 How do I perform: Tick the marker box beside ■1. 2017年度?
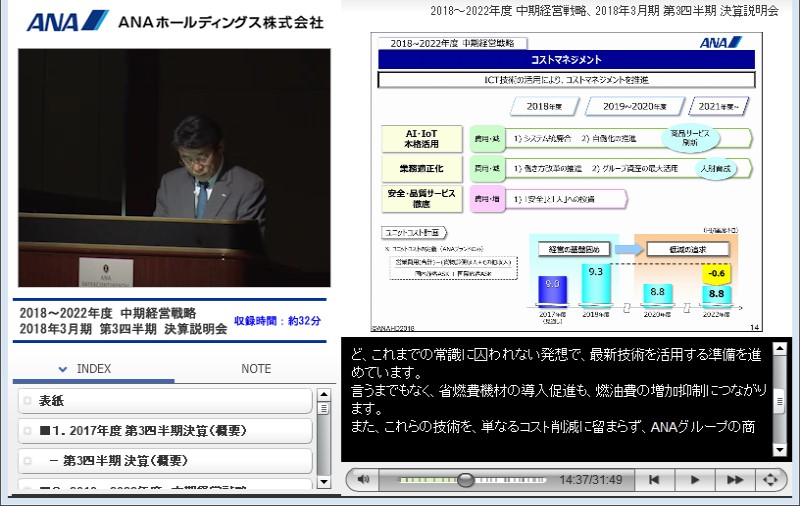coord(28,431)
